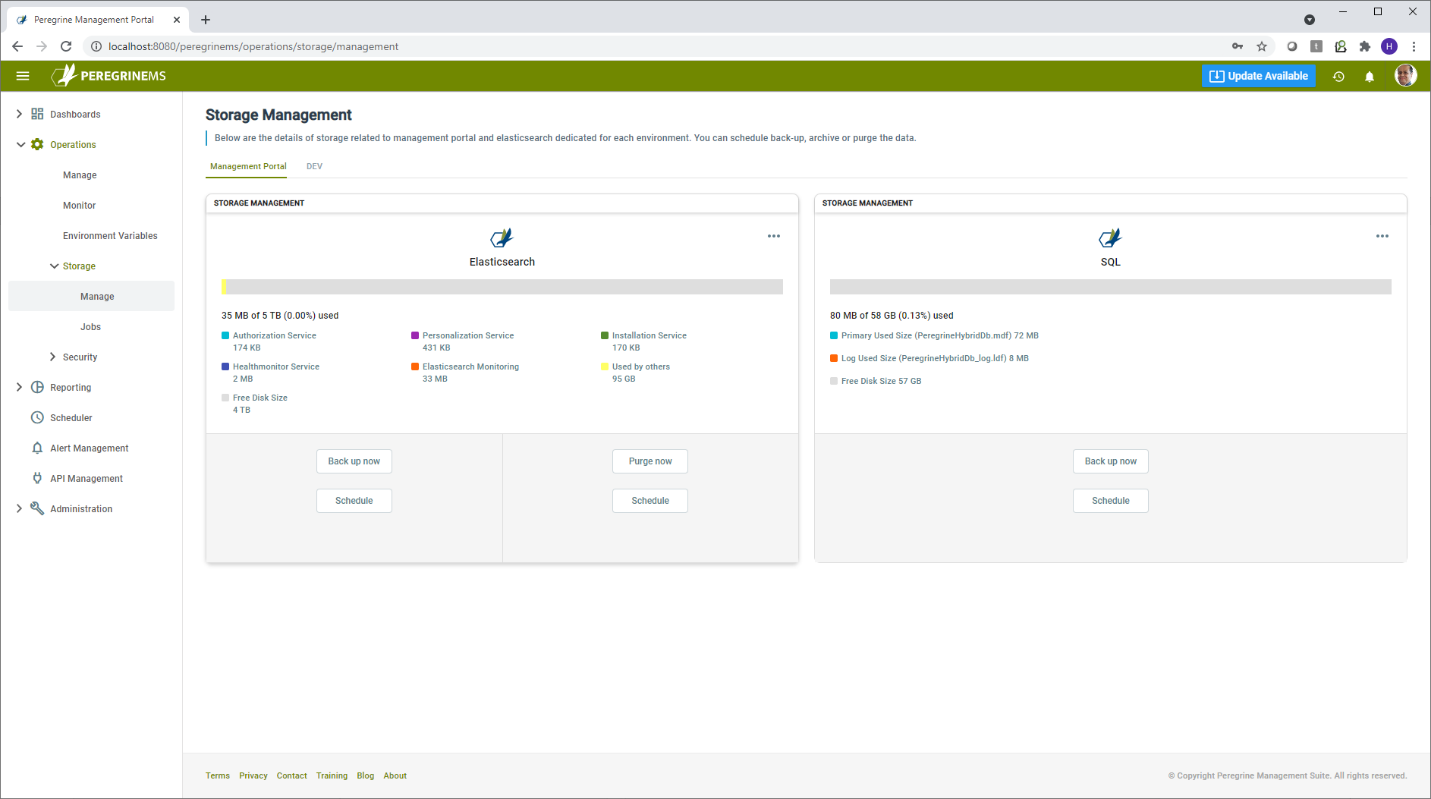Image resolution: width=1431 pixels, height=799 pixels.
Task: Click the Used by others yellow swatch
Action: point(605,367)
